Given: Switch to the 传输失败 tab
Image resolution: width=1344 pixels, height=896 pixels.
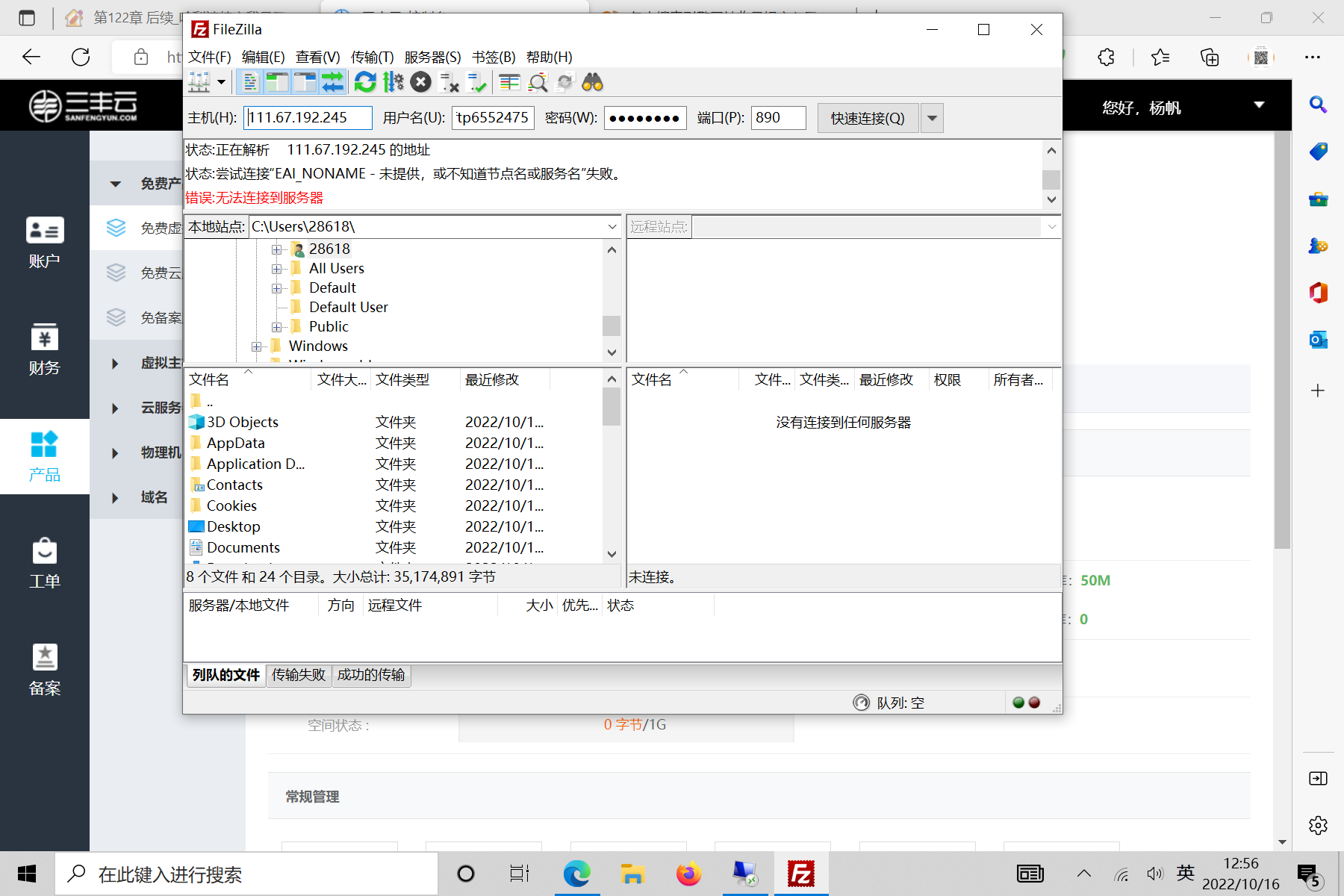Looking at the screenshot, I should coord(298,675).
